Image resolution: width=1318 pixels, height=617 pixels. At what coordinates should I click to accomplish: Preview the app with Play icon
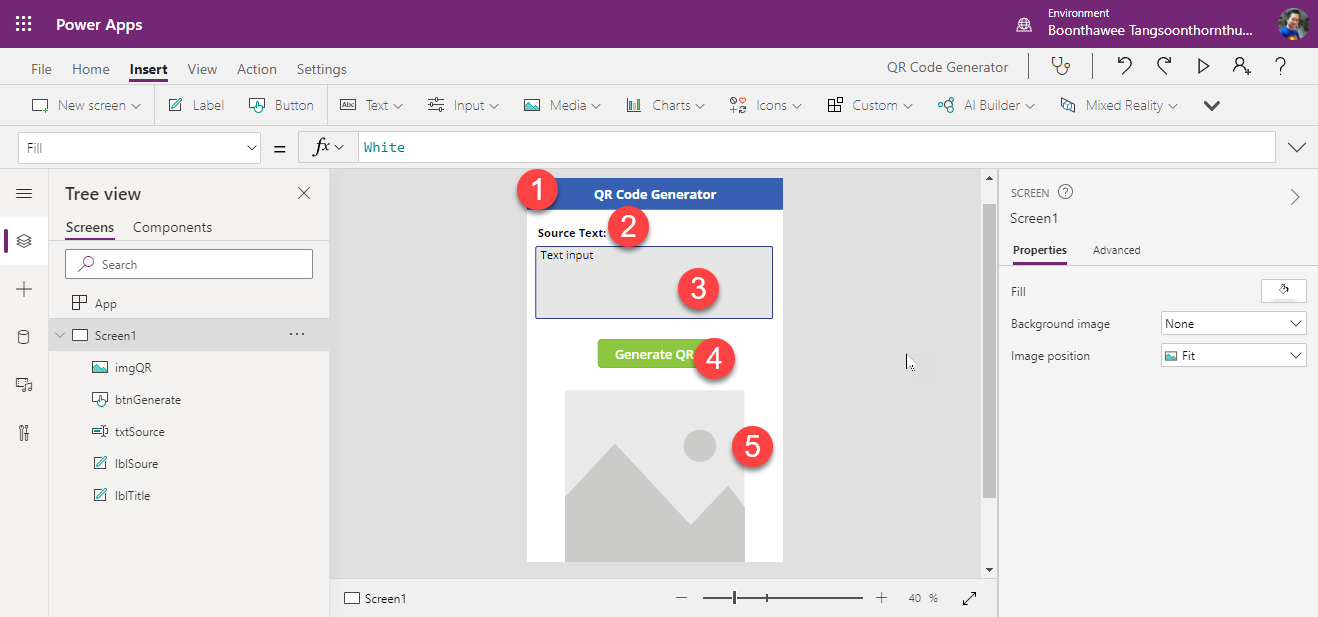point(1203,67)
